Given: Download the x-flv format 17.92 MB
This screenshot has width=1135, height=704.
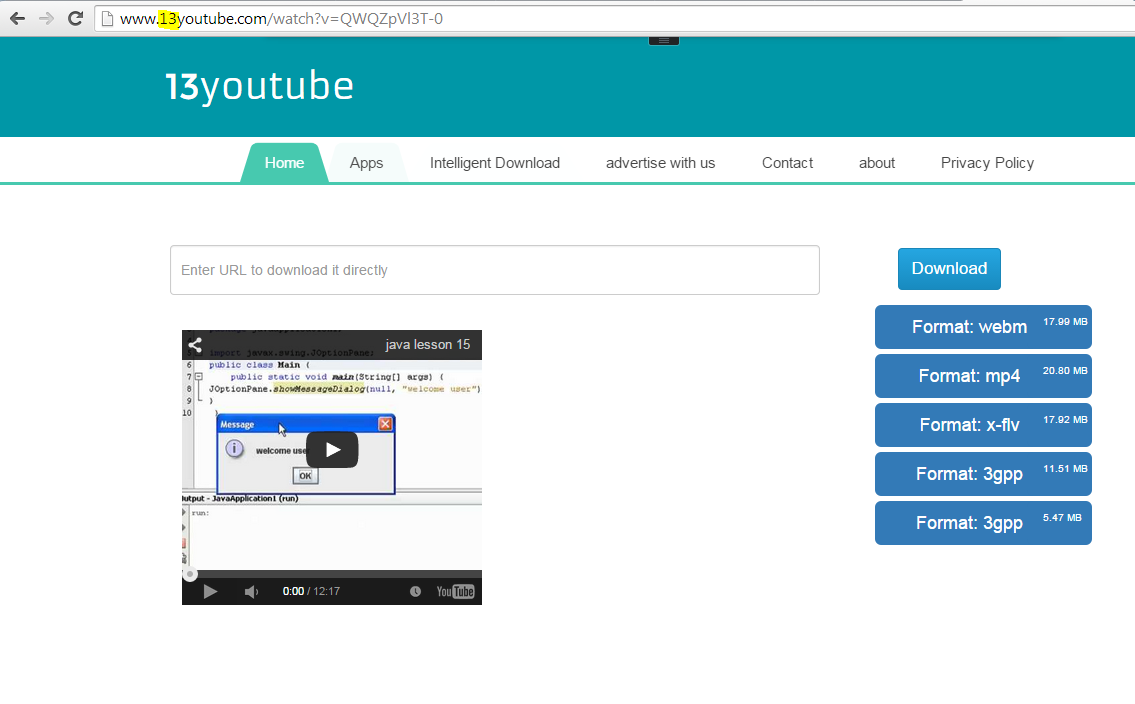Looking at the screenshot, I should click(x=983, y=425).
